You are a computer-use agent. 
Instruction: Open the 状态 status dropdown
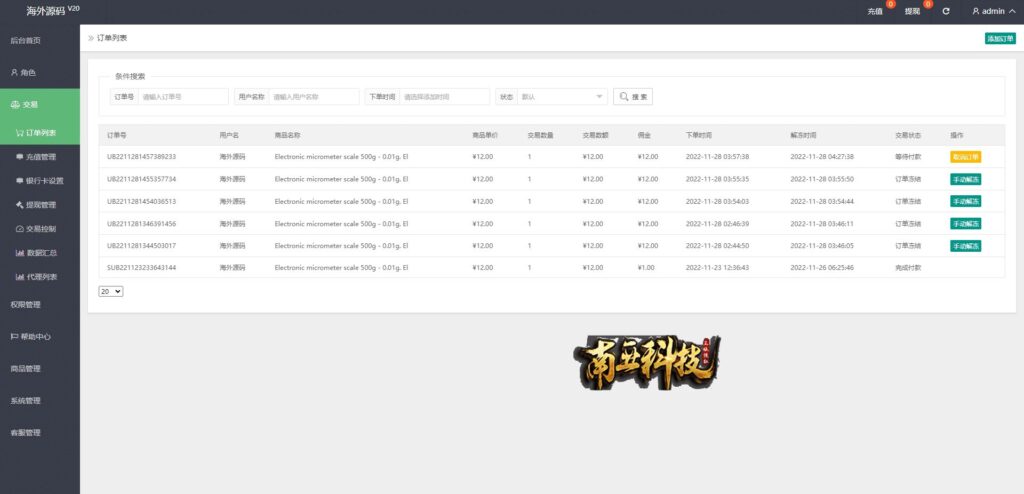(562, 97)
